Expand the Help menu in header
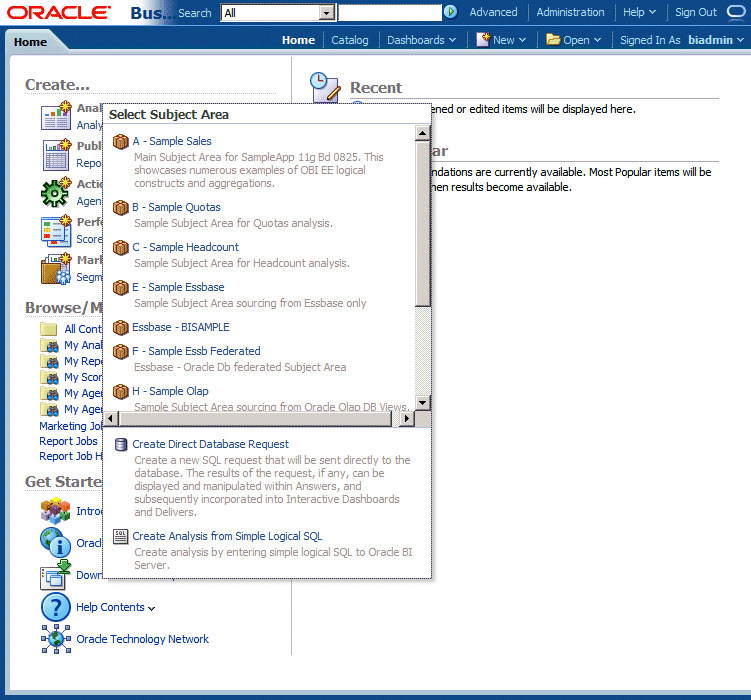The image size is (751, 700). tap(639, 12)
